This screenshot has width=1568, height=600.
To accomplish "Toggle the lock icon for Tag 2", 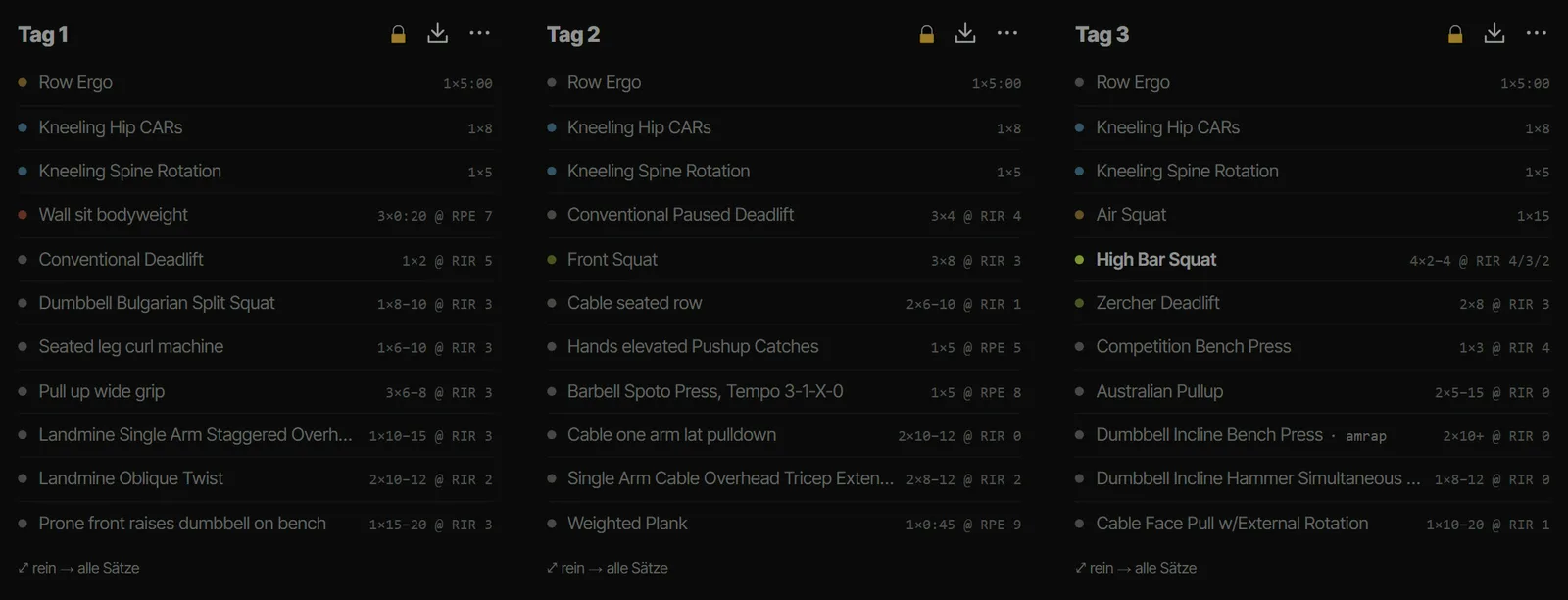I will [x=926, y=34].
